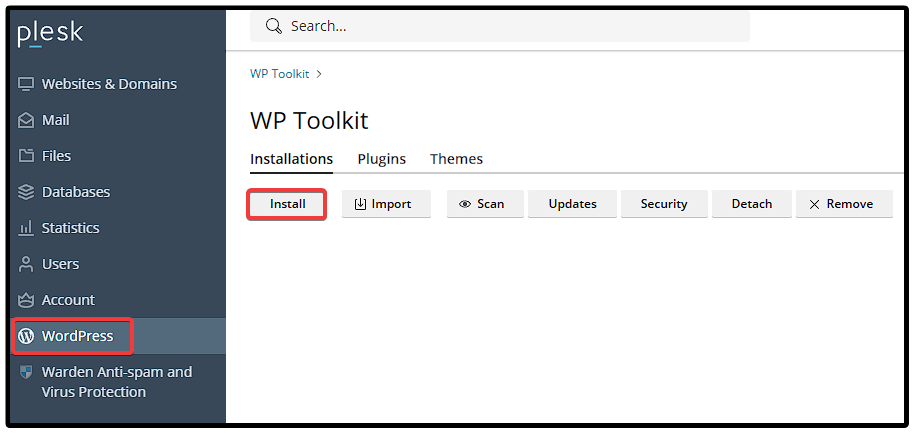
Task: Click the Plesk logo
Action: pyautogui.click(x=50, y=33)
